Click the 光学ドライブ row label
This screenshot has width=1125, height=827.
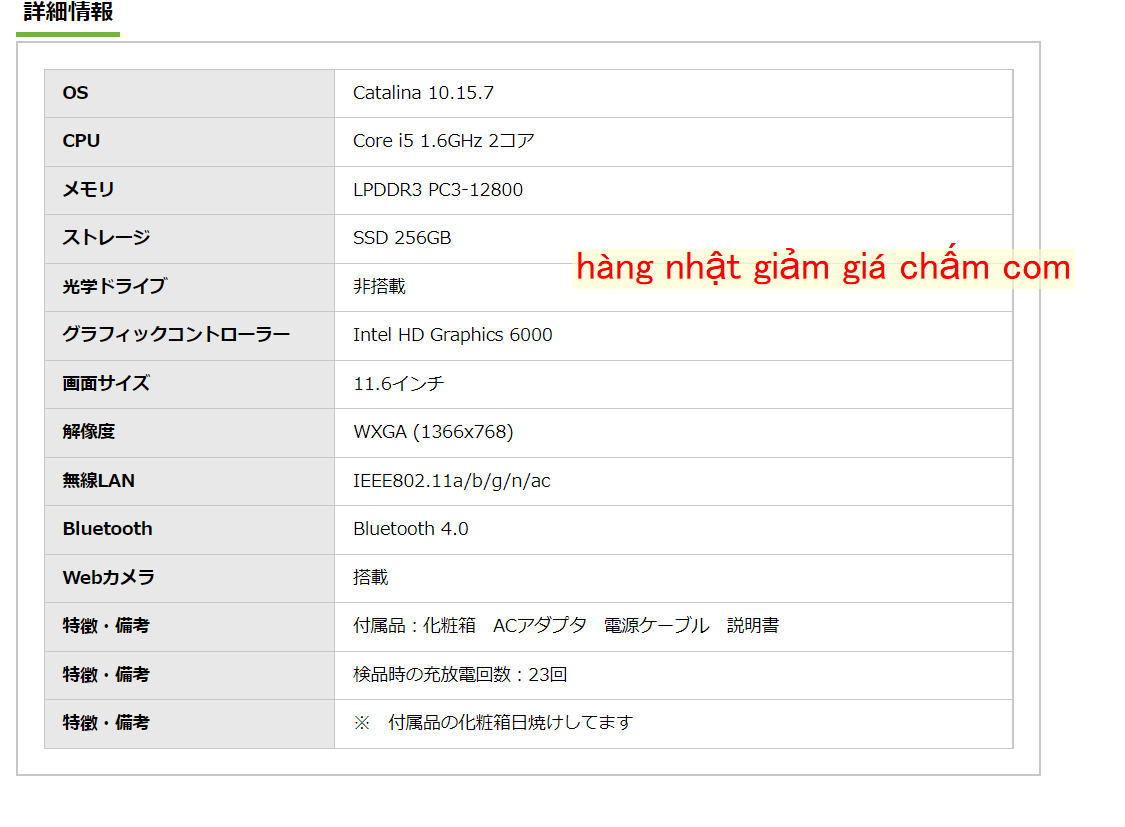(115, 287)
